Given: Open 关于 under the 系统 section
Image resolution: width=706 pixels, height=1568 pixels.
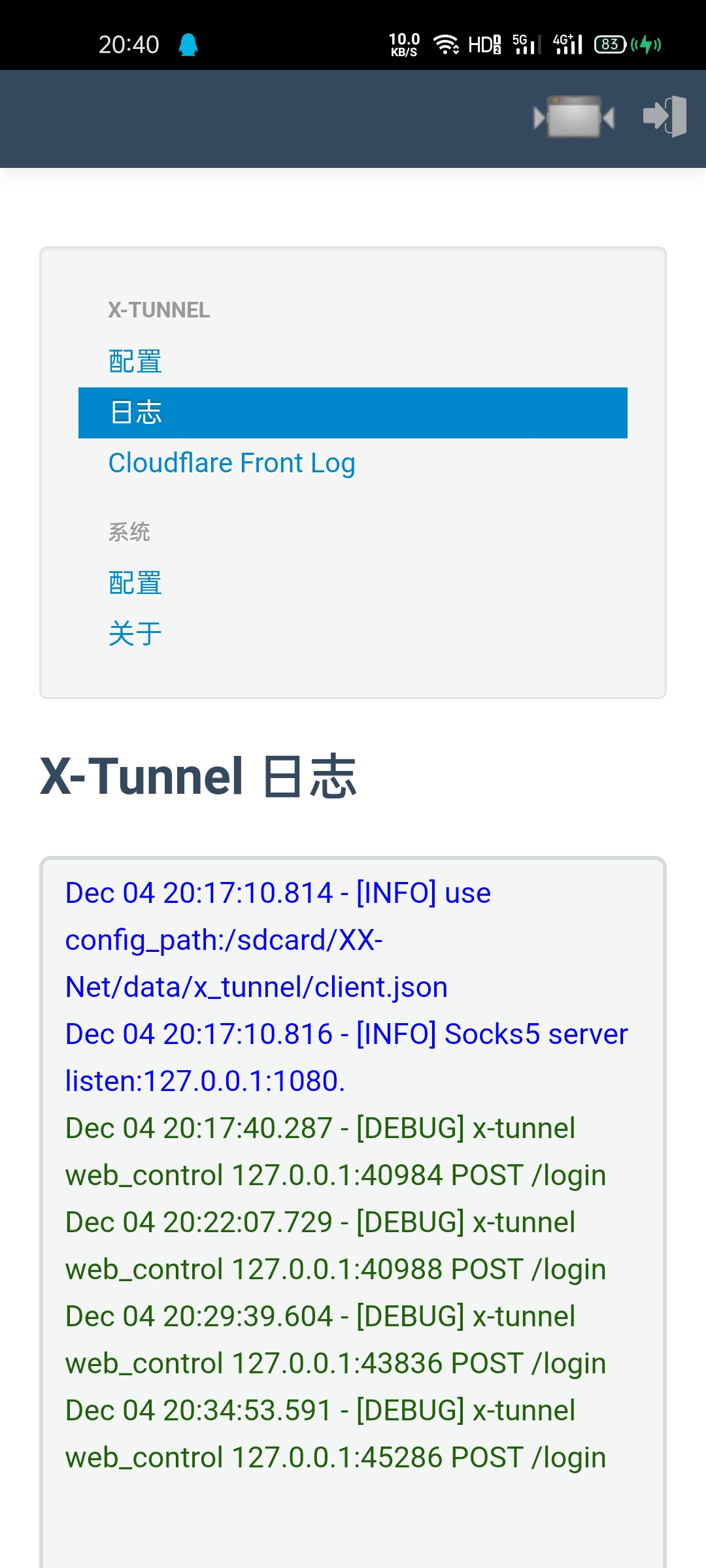Looking at the screenshot, I should point(136,632).
